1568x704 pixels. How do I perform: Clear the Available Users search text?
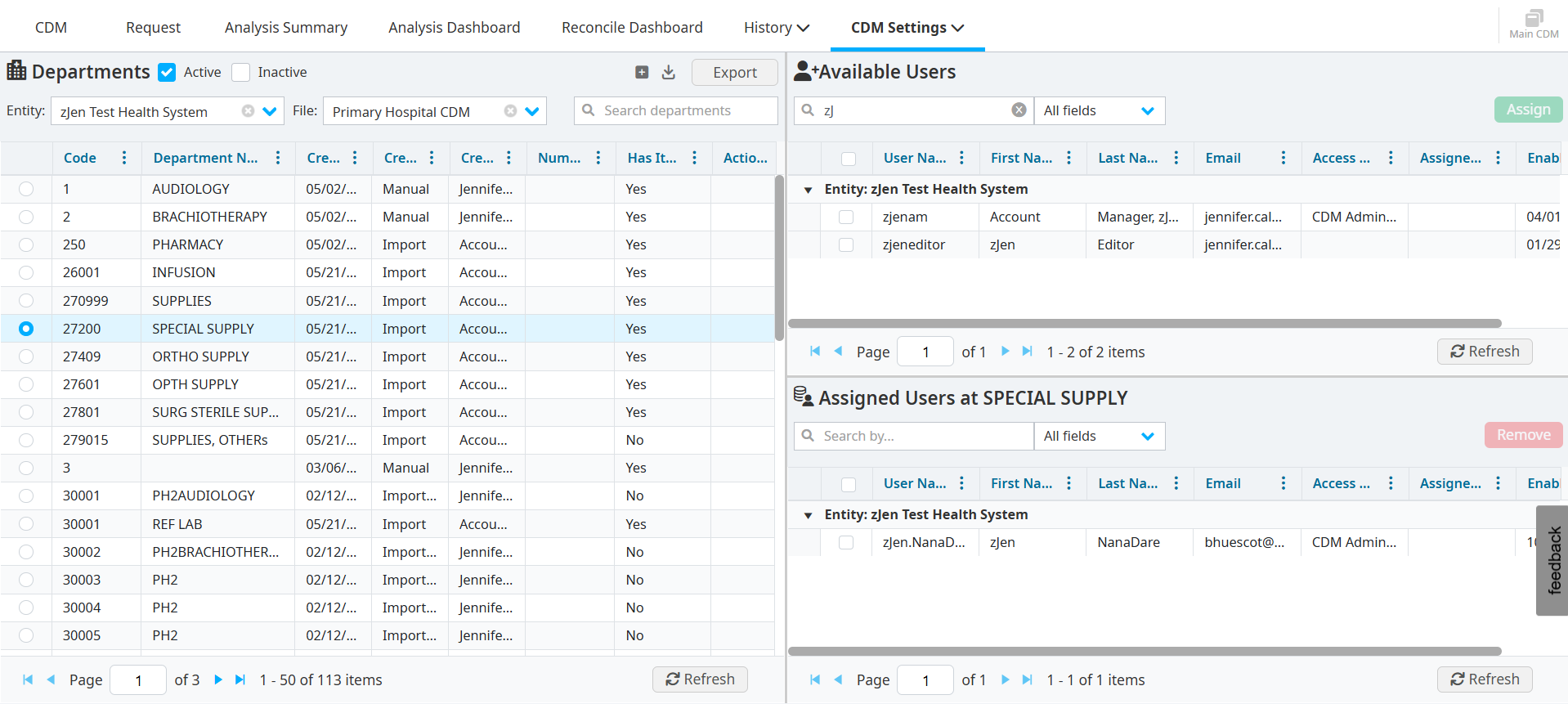point(1019,110)
